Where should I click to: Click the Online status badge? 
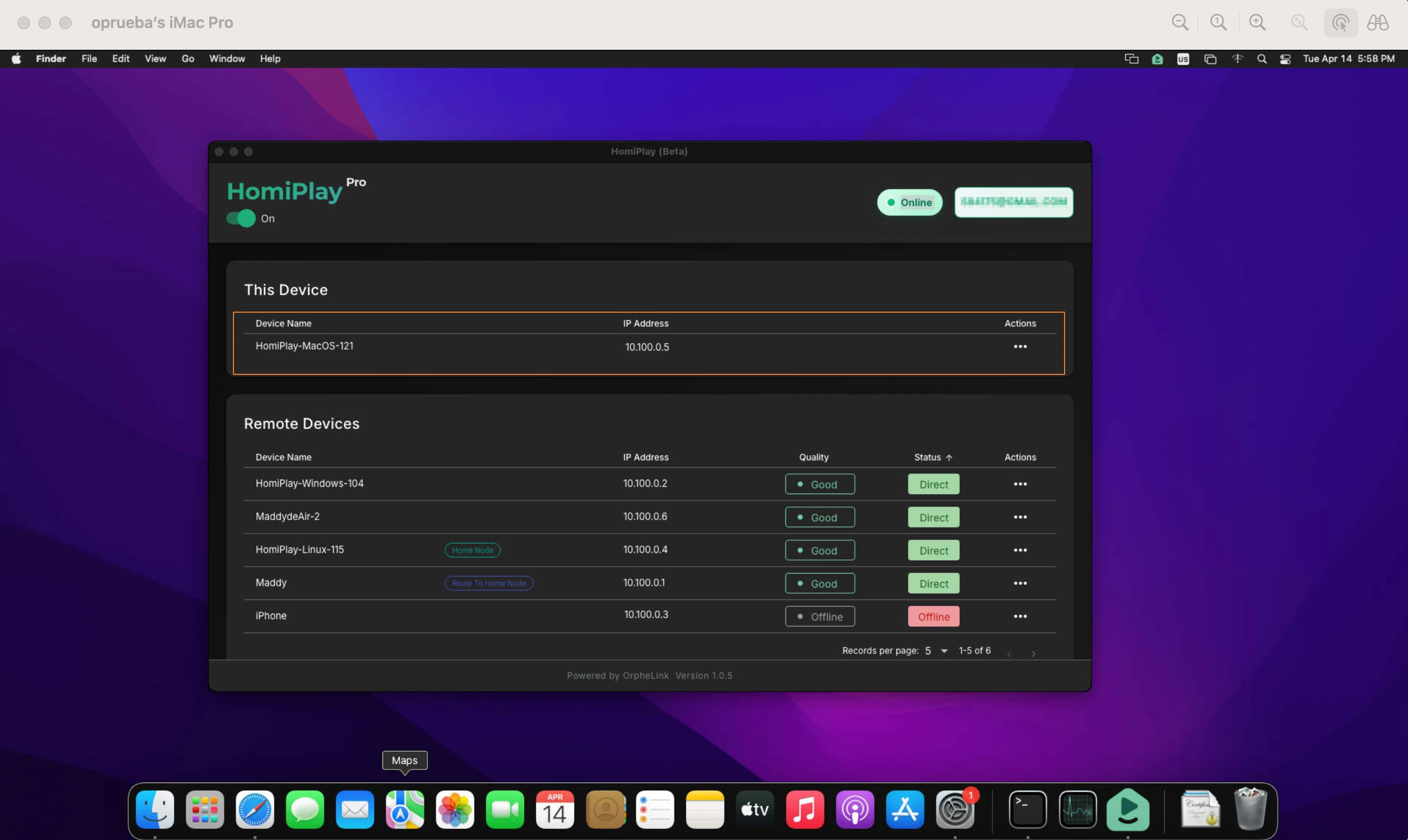tap(909, 203)
